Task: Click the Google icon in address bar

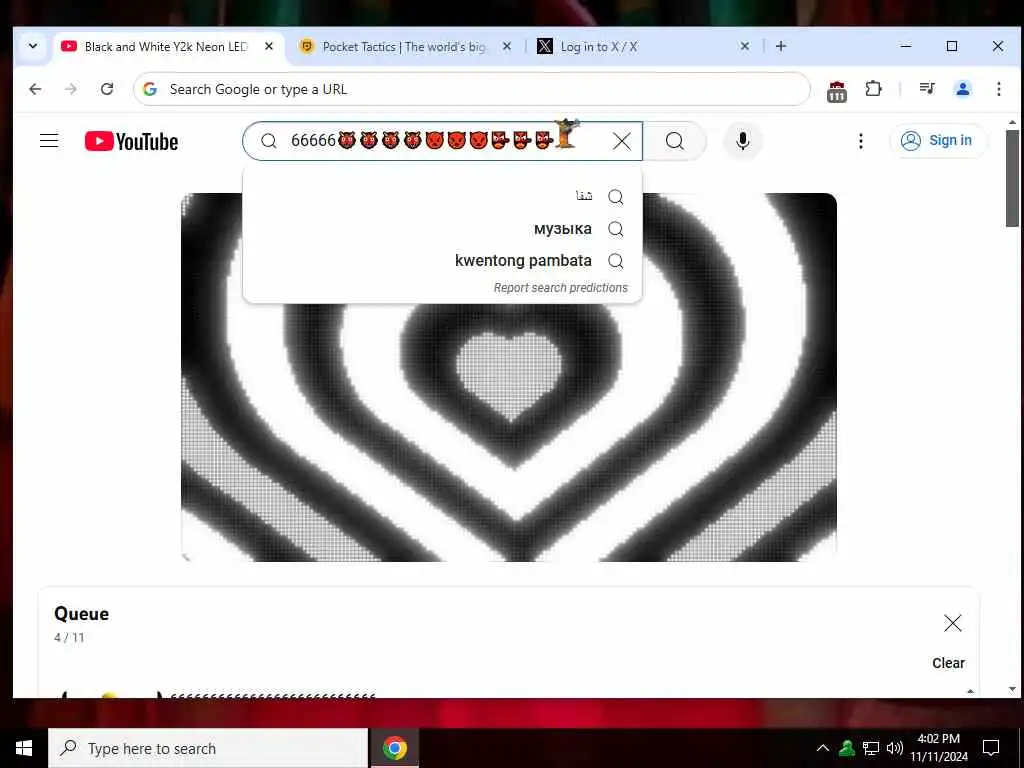Action: [150, 89]
